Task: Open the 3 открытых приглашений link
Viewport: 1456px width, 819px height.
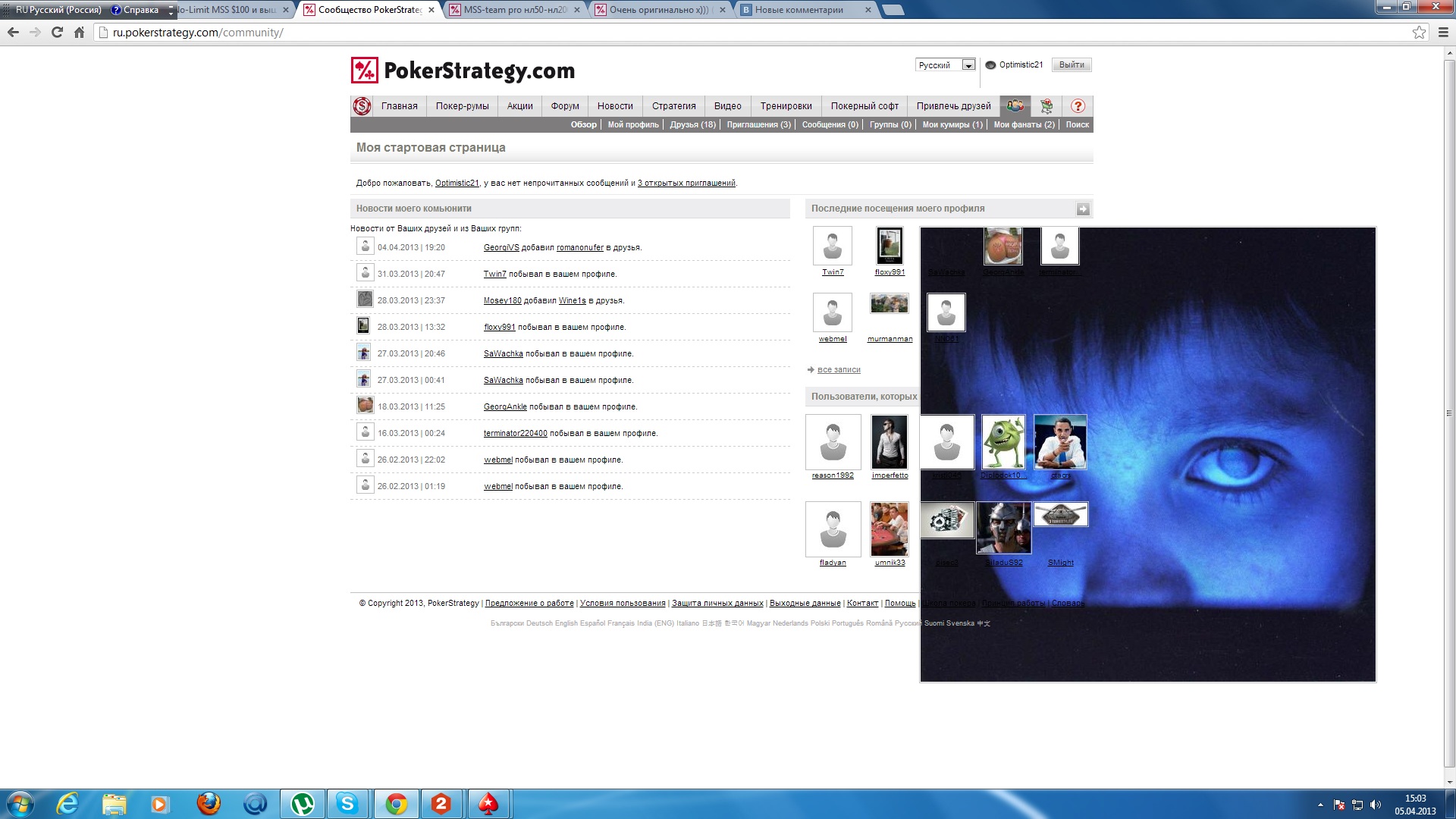Action: tap(686, 183)
